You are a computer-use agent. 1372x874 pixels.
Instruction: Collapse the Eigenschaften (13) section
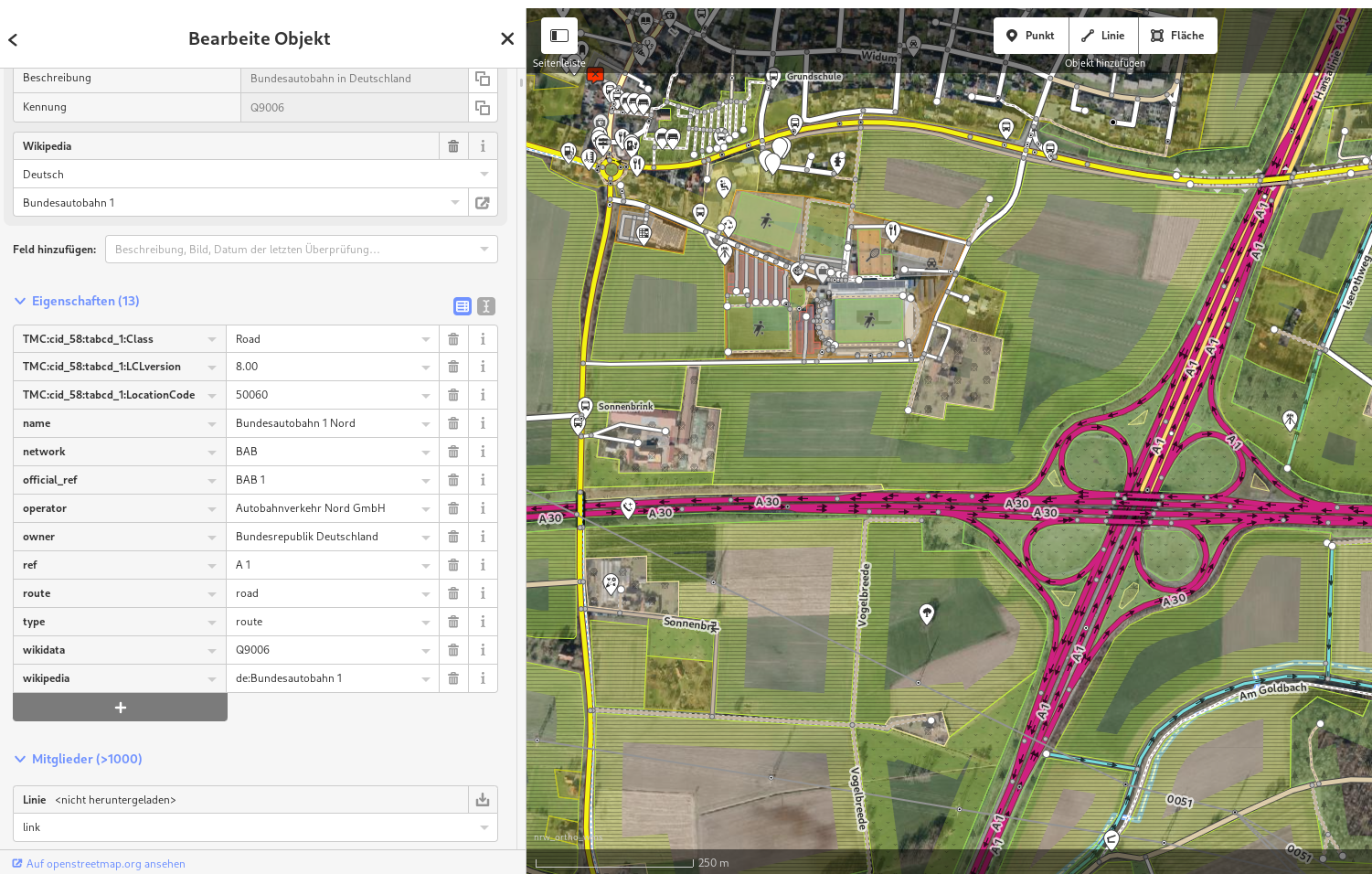(x=77, y=301)
